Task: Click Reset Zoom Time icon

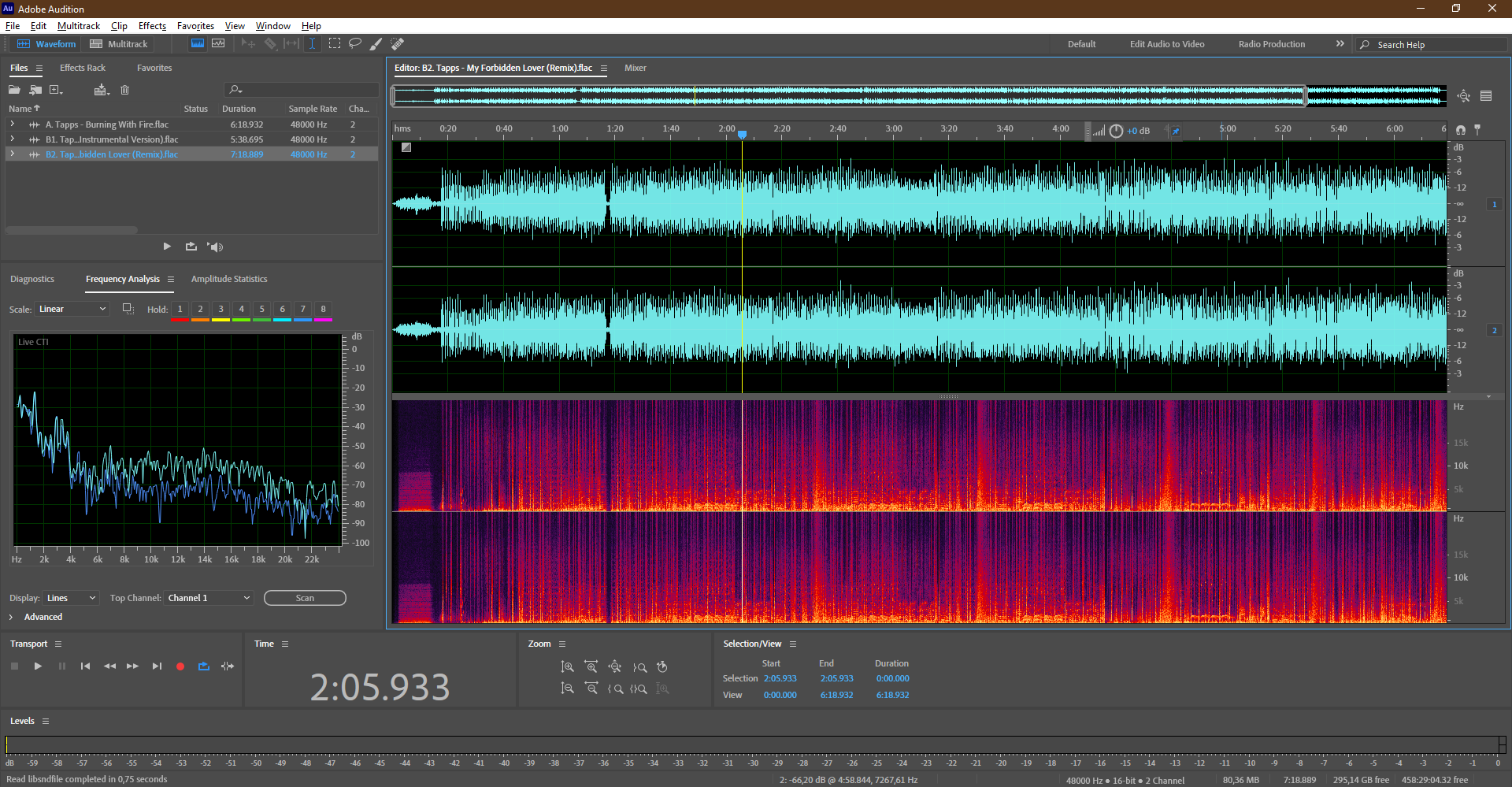Action: [x=662, y=667]
